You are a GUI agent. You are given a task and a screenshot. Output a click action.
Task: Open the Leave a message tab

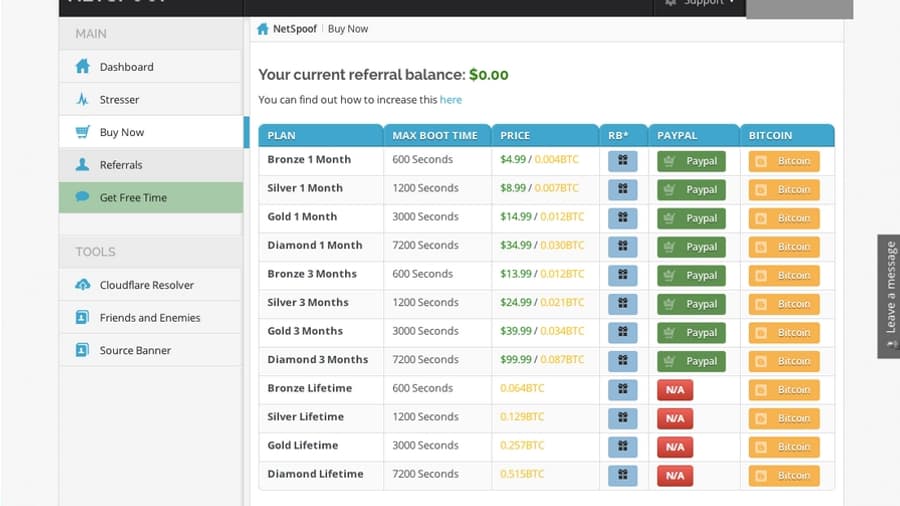pyautogui.click(x=889, y=296)
